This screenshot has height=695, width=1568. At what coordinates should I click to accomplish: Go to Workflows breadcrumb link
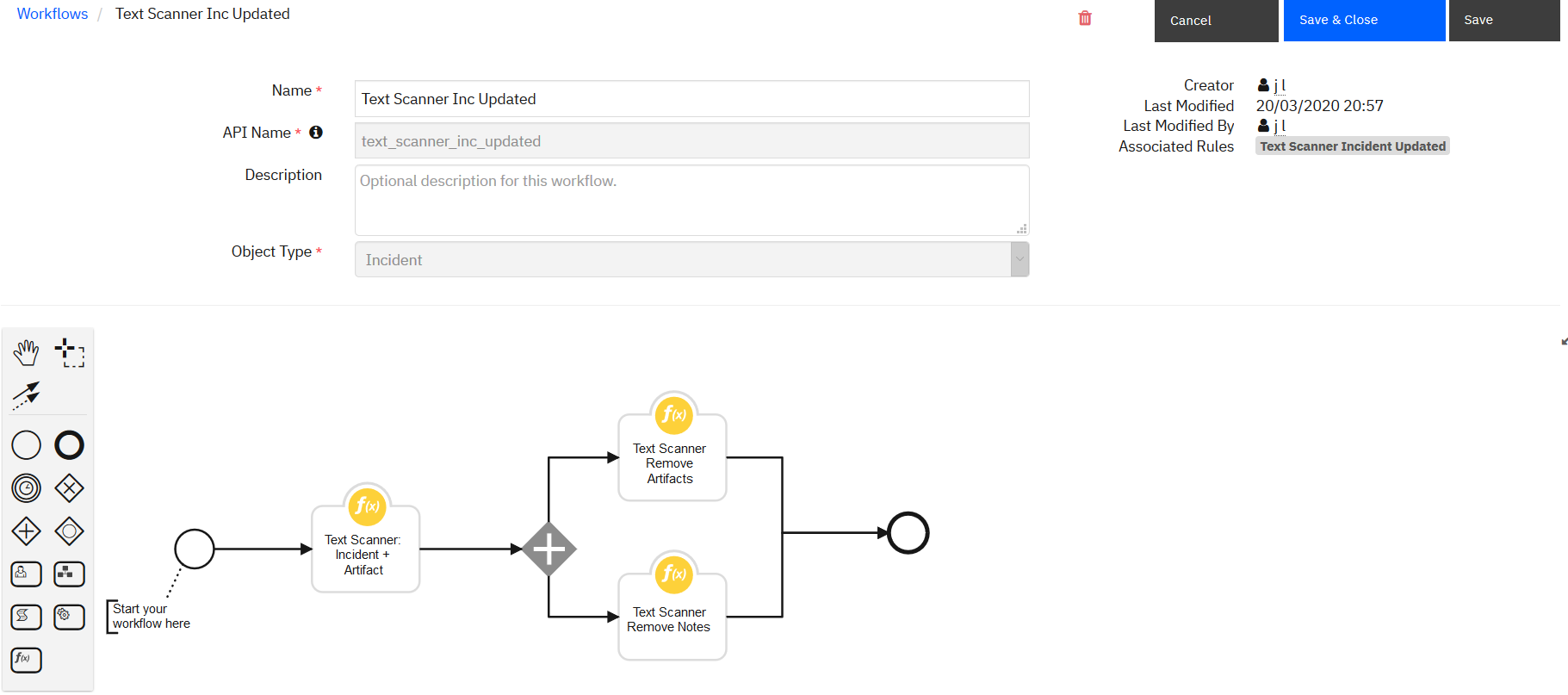click(53, 14)
